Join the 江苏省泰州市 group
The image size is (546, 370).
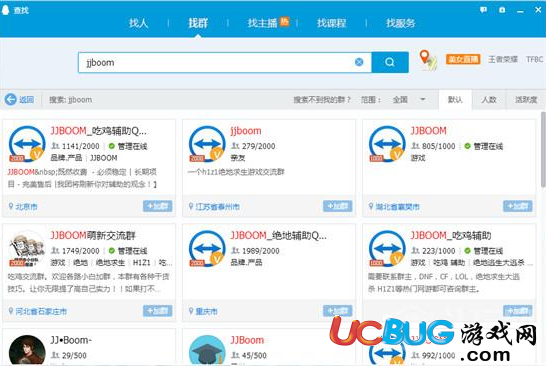[337, 206]
